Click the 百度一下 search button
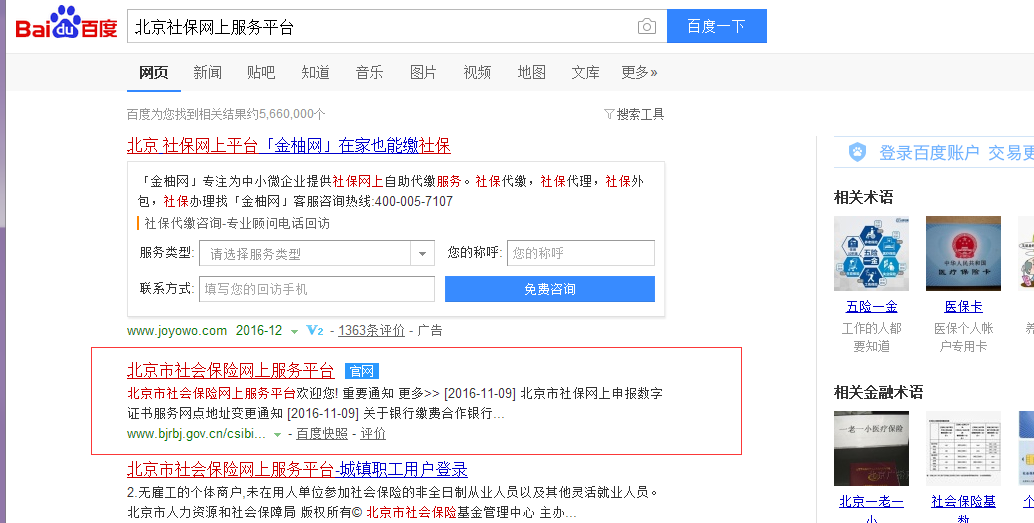The image size is (1034, 523). [x=717, y=26]
